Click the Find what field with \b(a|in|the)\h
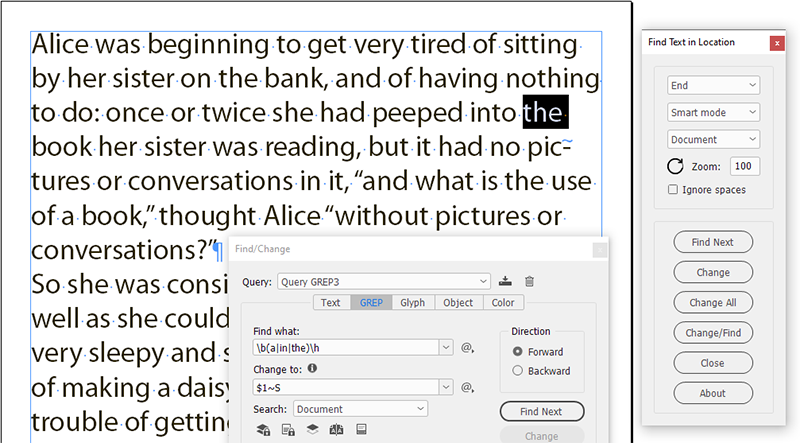The height and width of the screenshot is (443, 800). [x=346, y=348]
